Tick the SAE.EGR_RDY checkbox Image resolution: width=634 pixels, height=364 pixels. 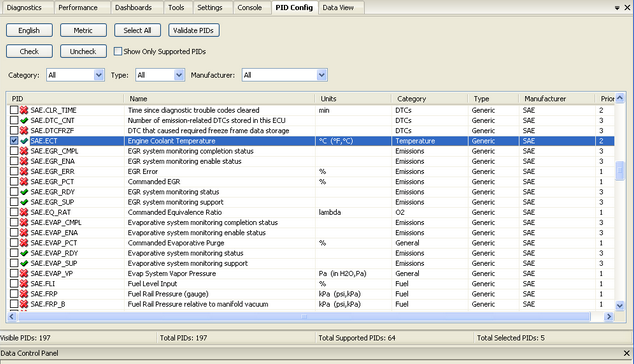[14, 192]
